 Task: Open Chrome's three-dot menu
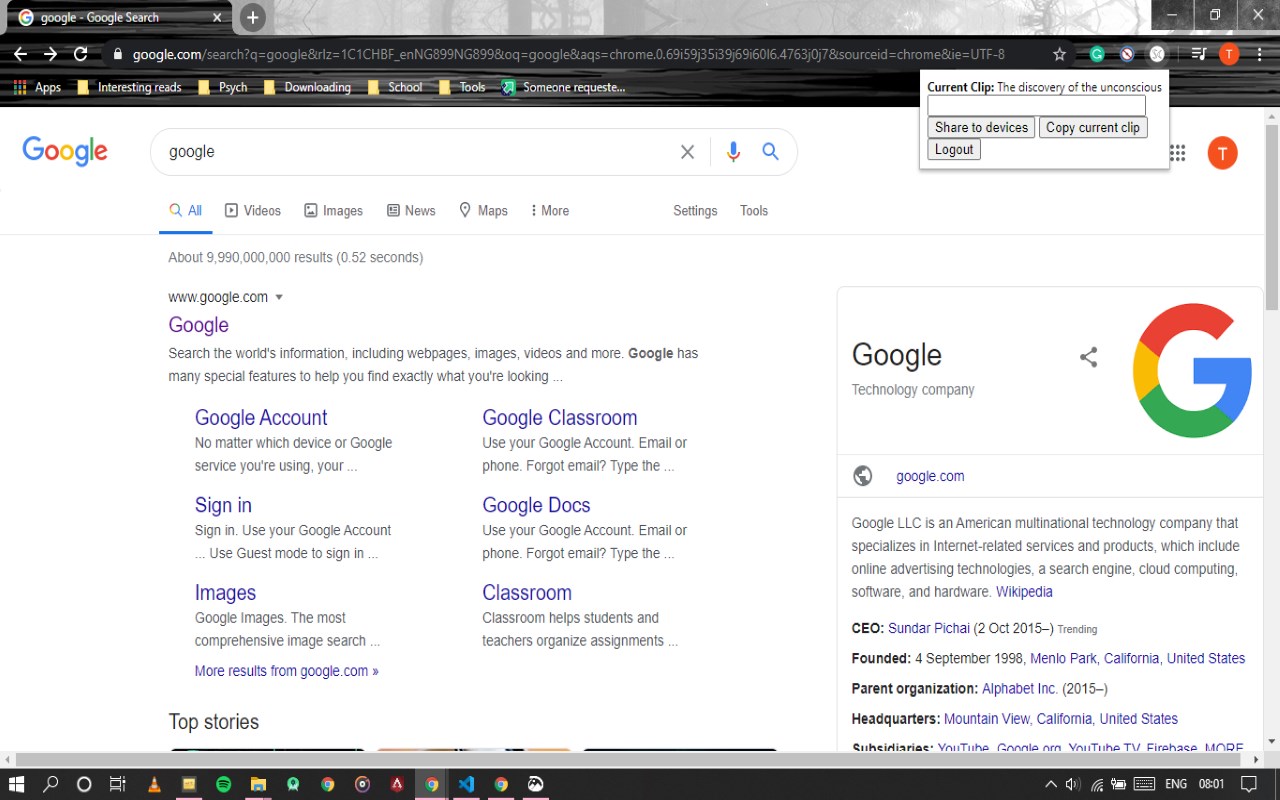pos(1259,54)
